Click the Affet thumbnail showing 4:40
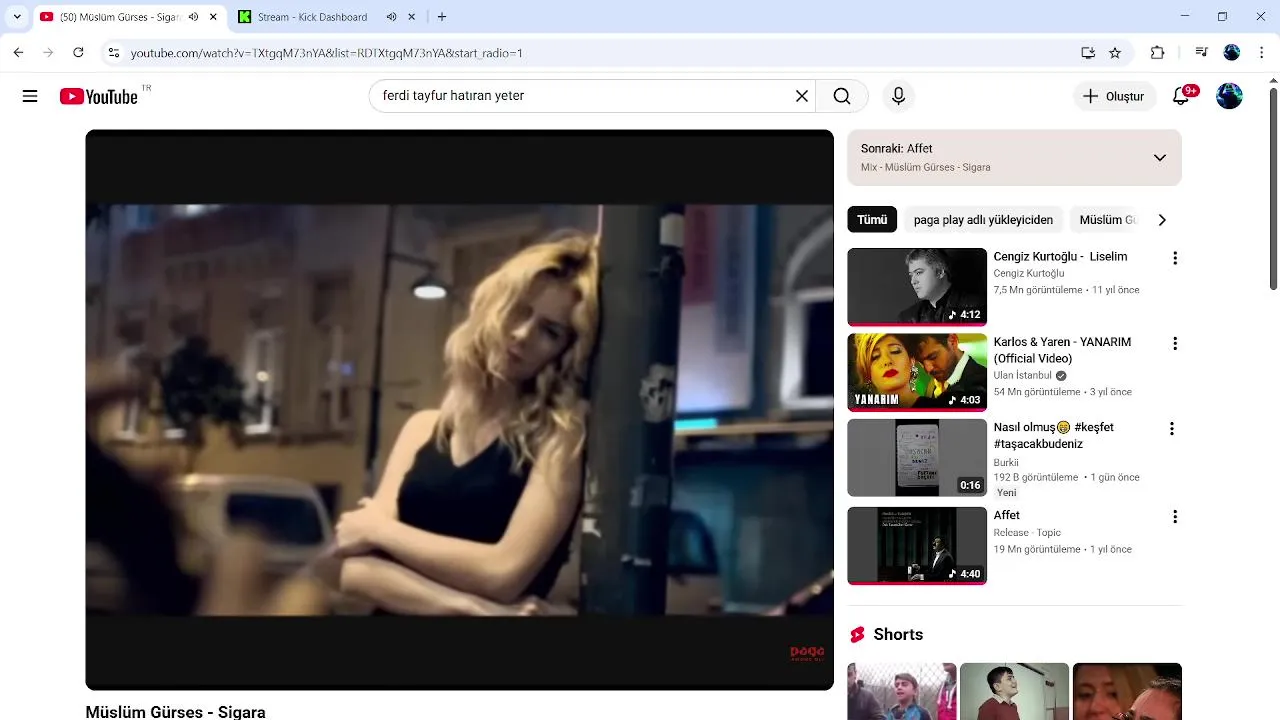The width and height of the screenshot is (1280, 720). [x=917, y=545]
